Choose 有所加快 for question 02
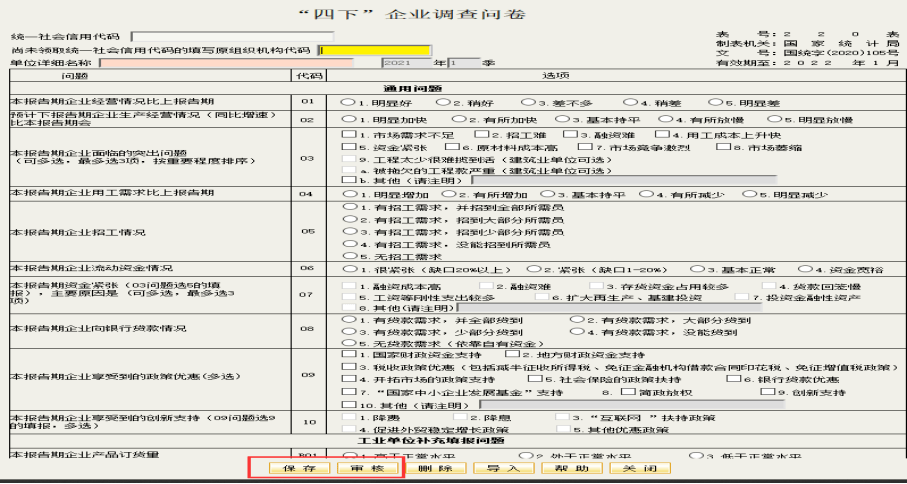 coord(458,119)
